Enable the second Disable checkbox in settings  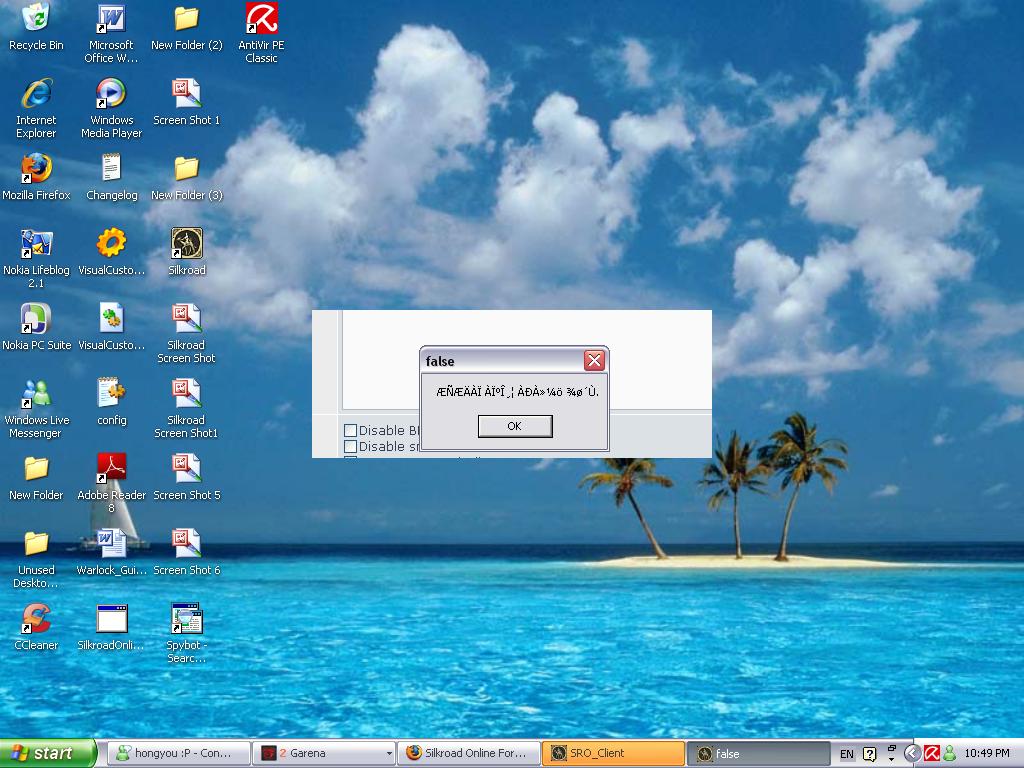351,447
